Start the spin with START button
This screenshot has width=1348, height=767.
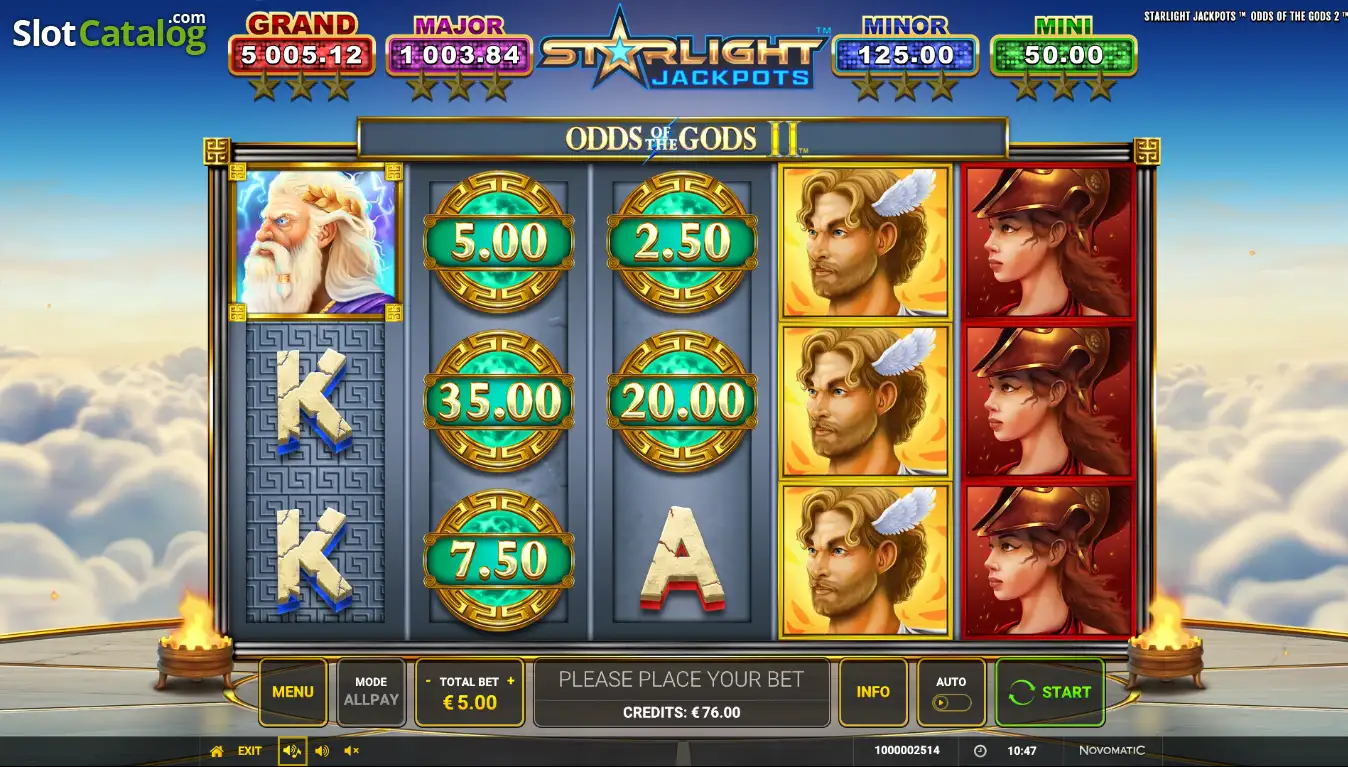click(x=1050, y=692)
